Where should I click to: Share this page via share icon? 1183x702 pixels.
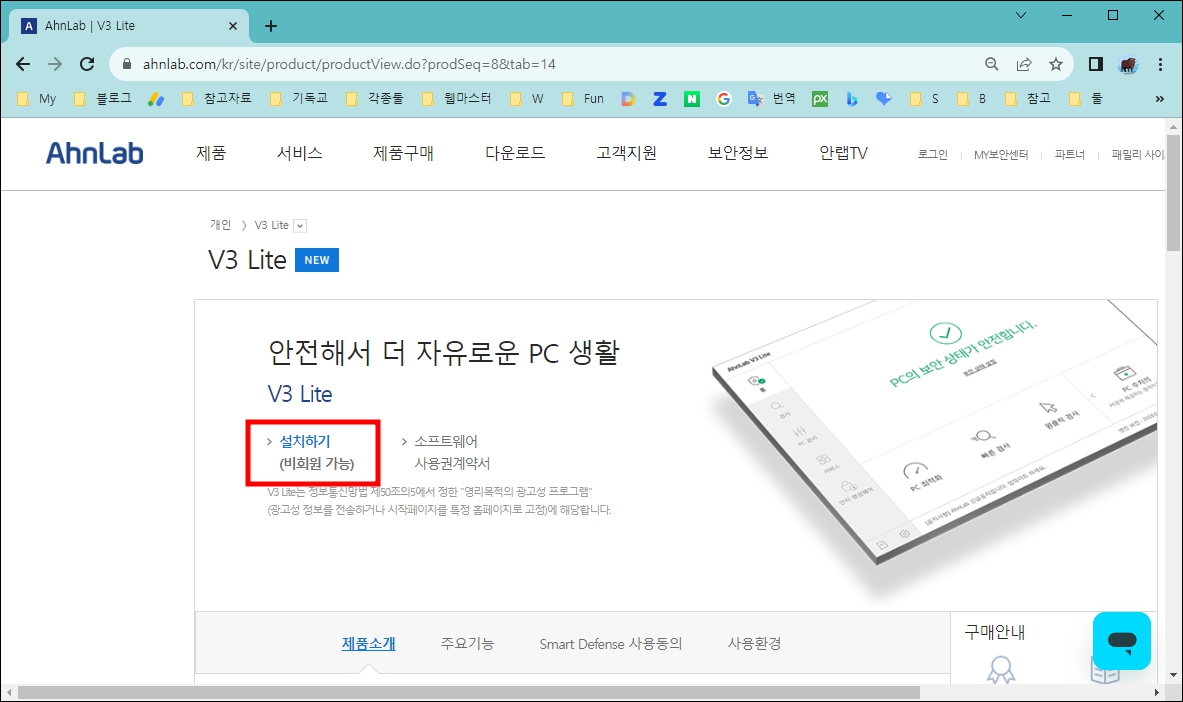[1024, 64]
